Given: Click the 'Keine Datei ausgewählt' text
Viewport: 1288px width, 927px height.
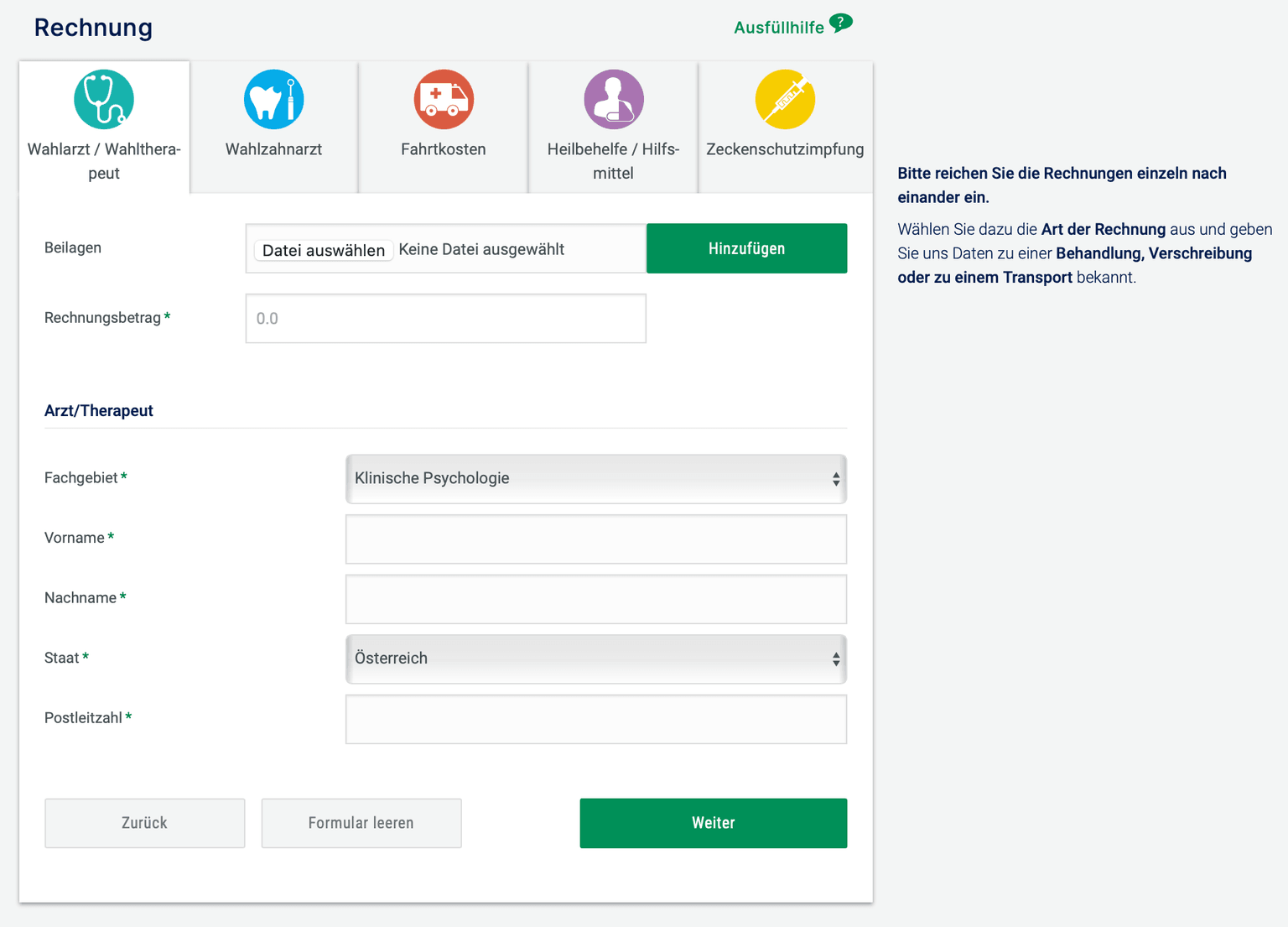Looking at the screenshot, I should (x=481, y=249).
